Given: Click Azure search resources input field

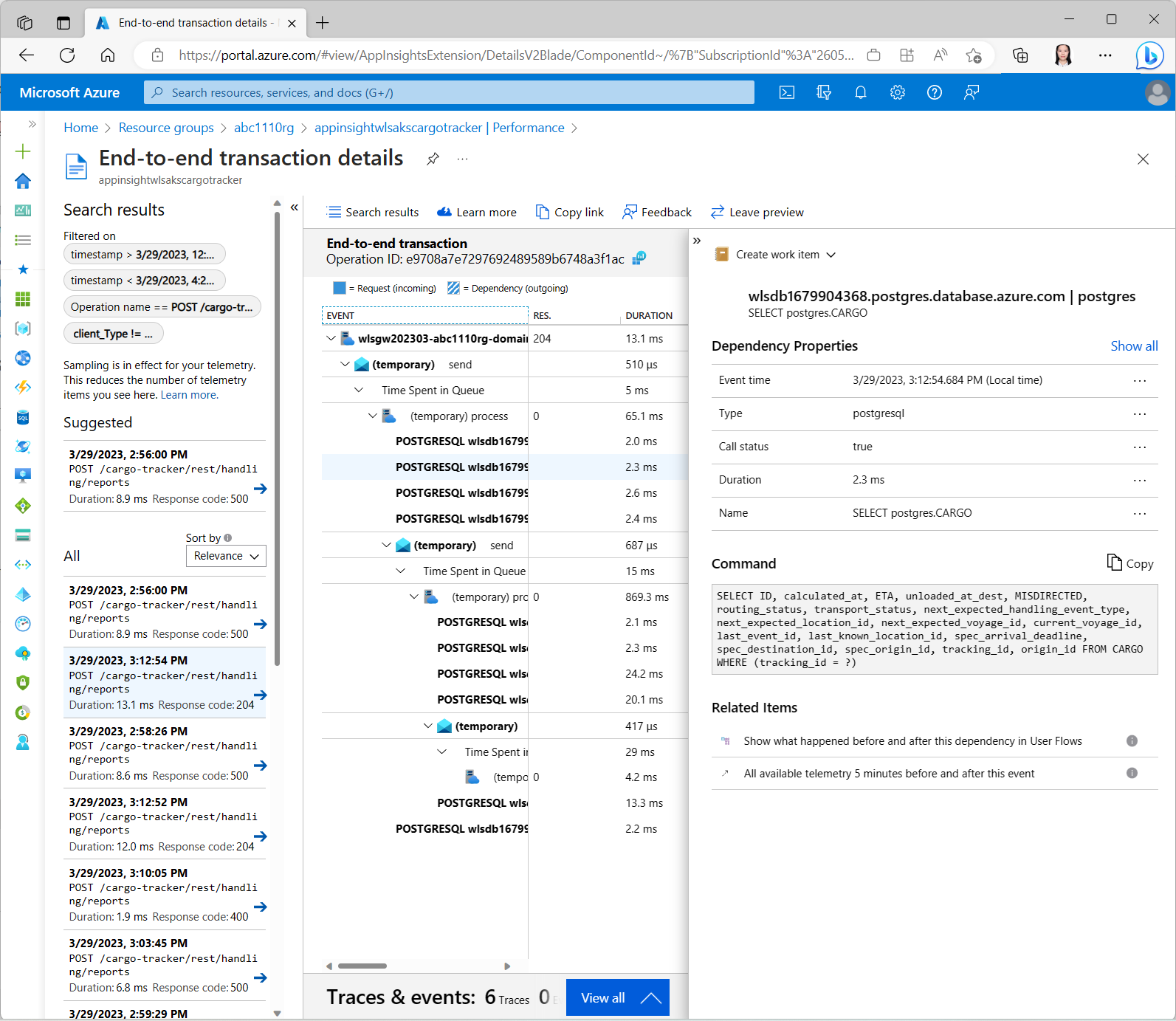Looking at the screenshot, I should coord(449,92).
